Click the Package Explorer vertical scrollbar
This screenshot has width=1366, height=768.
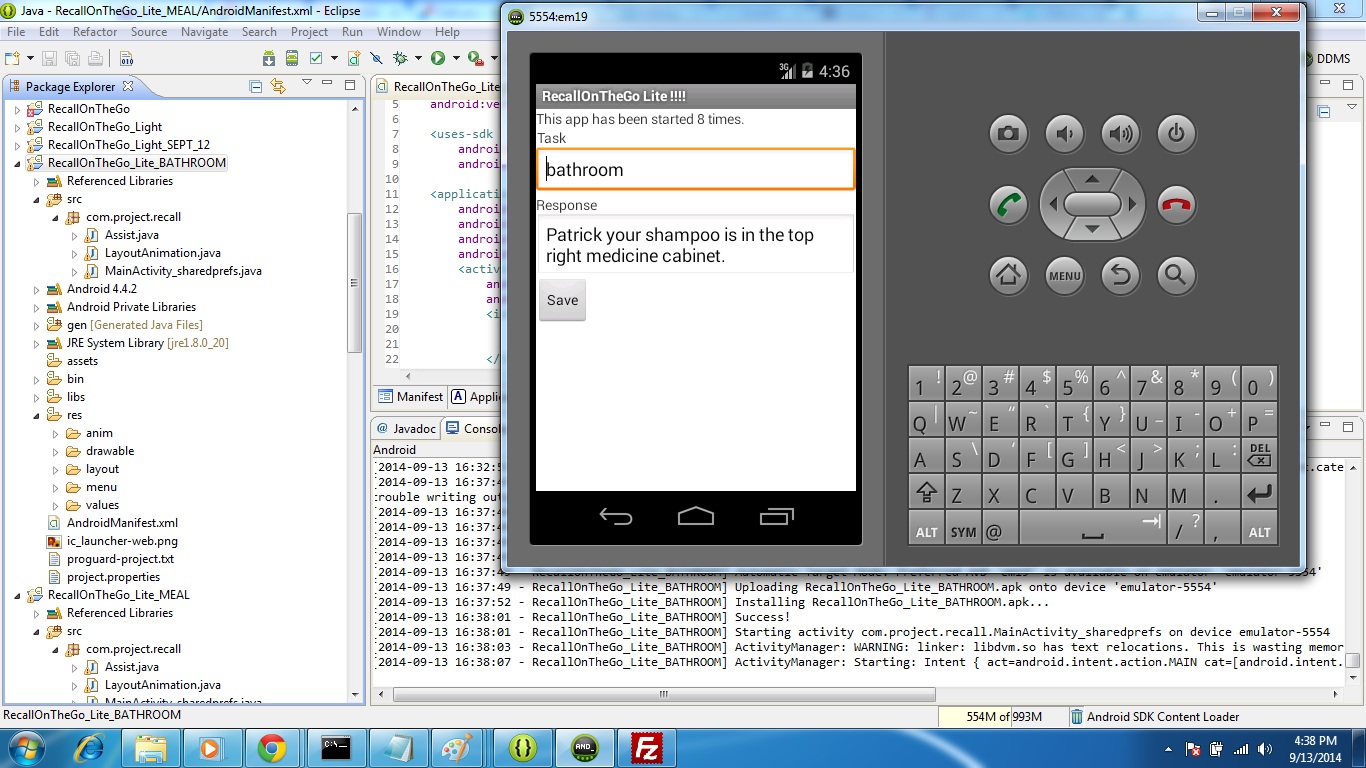point(354,283)
